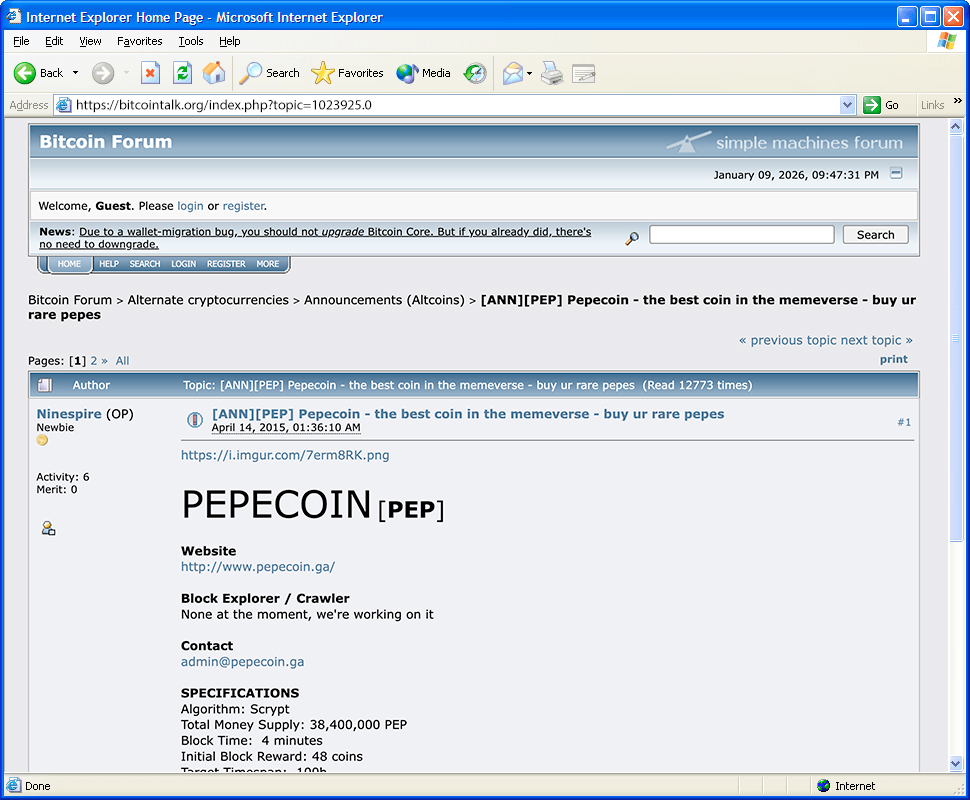Image resolution: width=970 pixels, height=800 pixels.
Task: Click the Print icon on the toolbar
Action: pos(551,72)
